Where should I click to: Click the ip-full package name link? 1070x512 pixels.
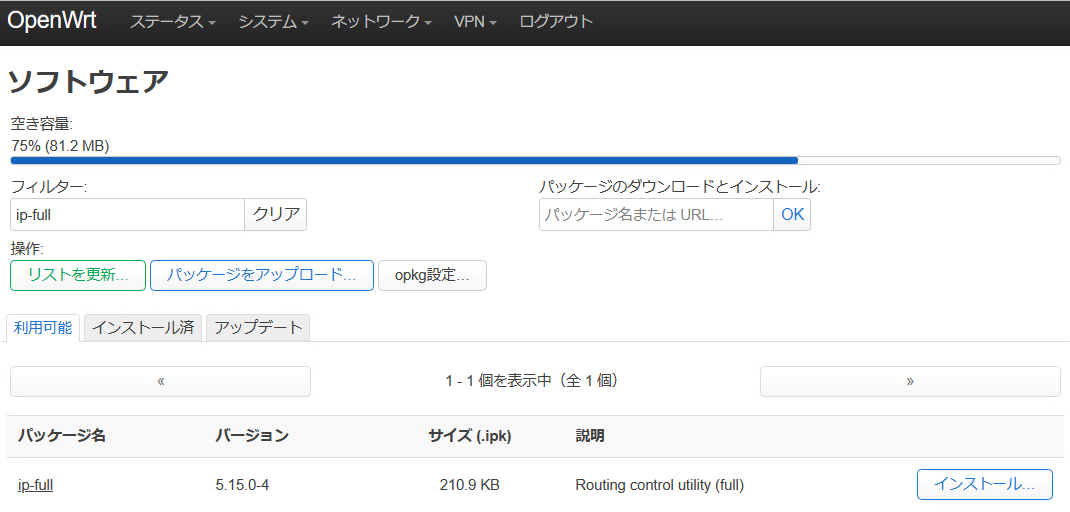click(35, 485)
